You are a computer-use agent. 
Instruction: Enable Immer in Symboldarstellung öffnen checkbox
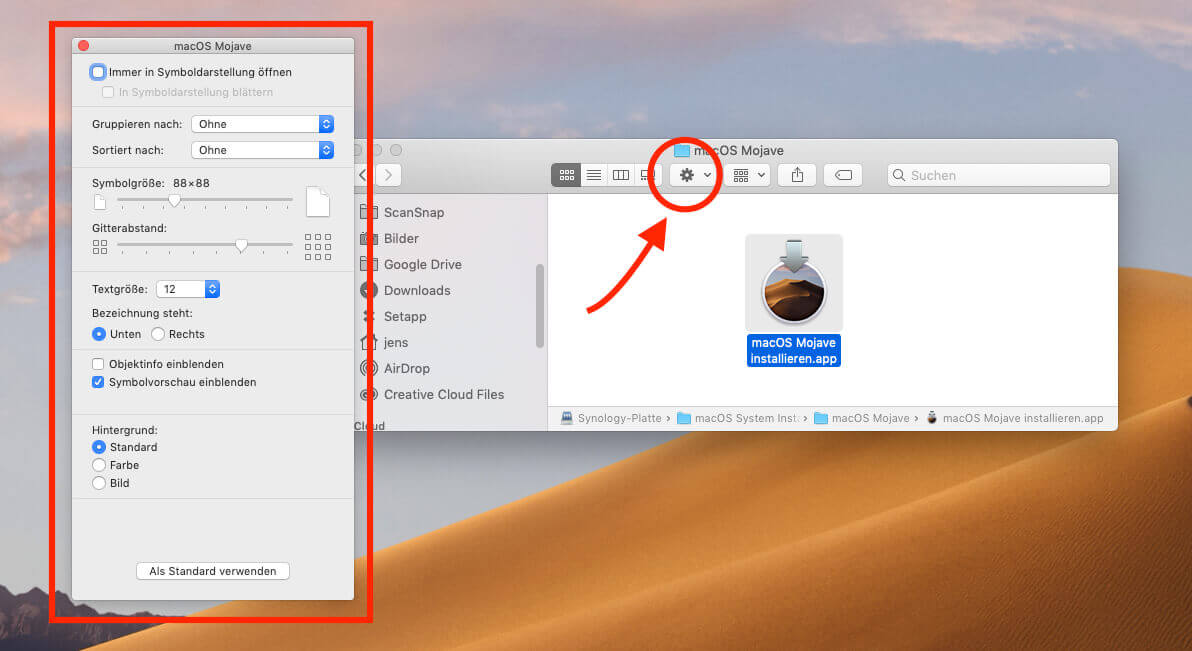pyautogui.click(x=98, y=72)
